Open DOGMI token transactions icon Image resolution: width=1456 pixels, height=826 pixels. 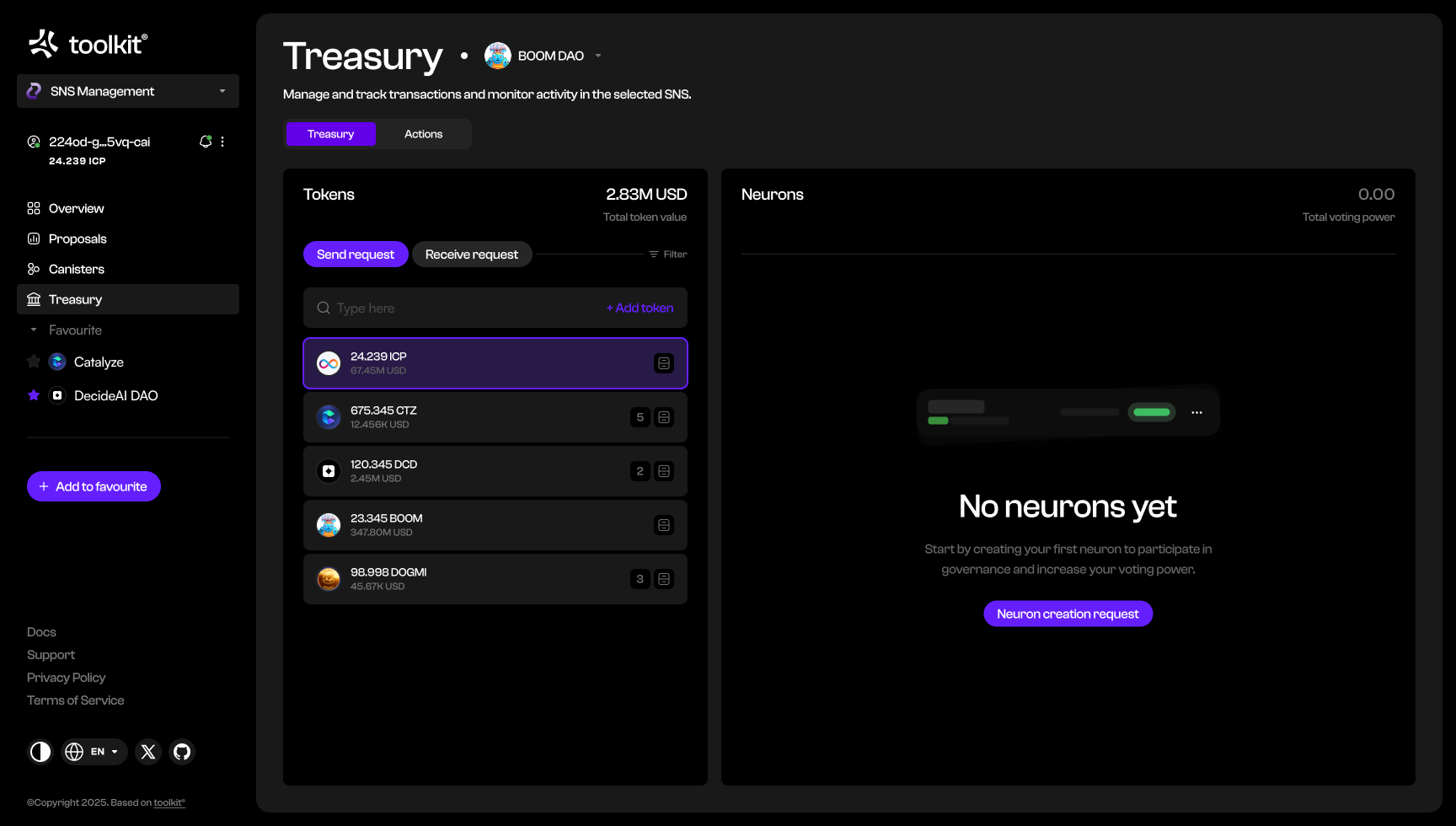(x=664, y=579)
